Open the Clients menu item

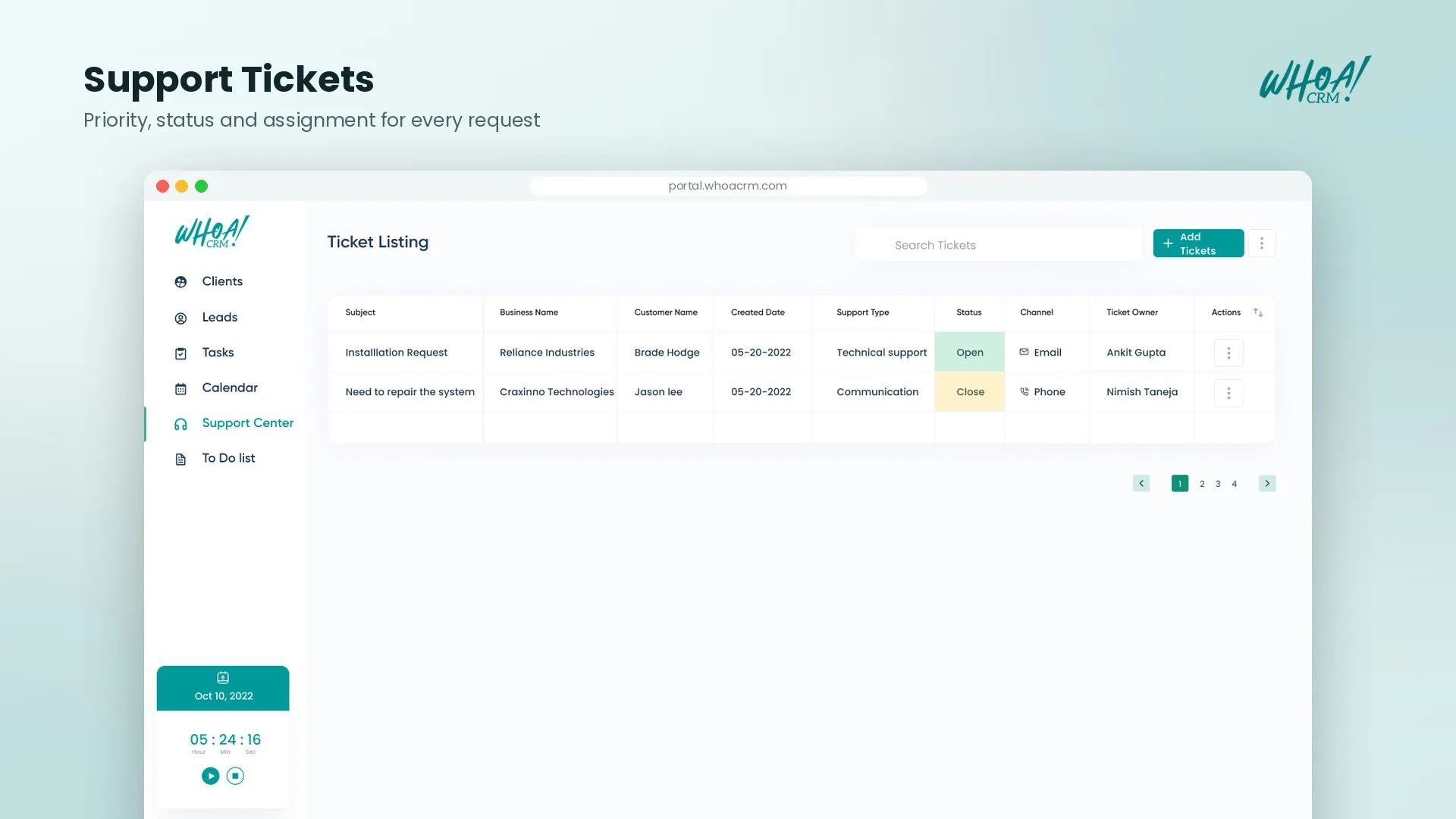pyautogui.click(x=222, y=281)
